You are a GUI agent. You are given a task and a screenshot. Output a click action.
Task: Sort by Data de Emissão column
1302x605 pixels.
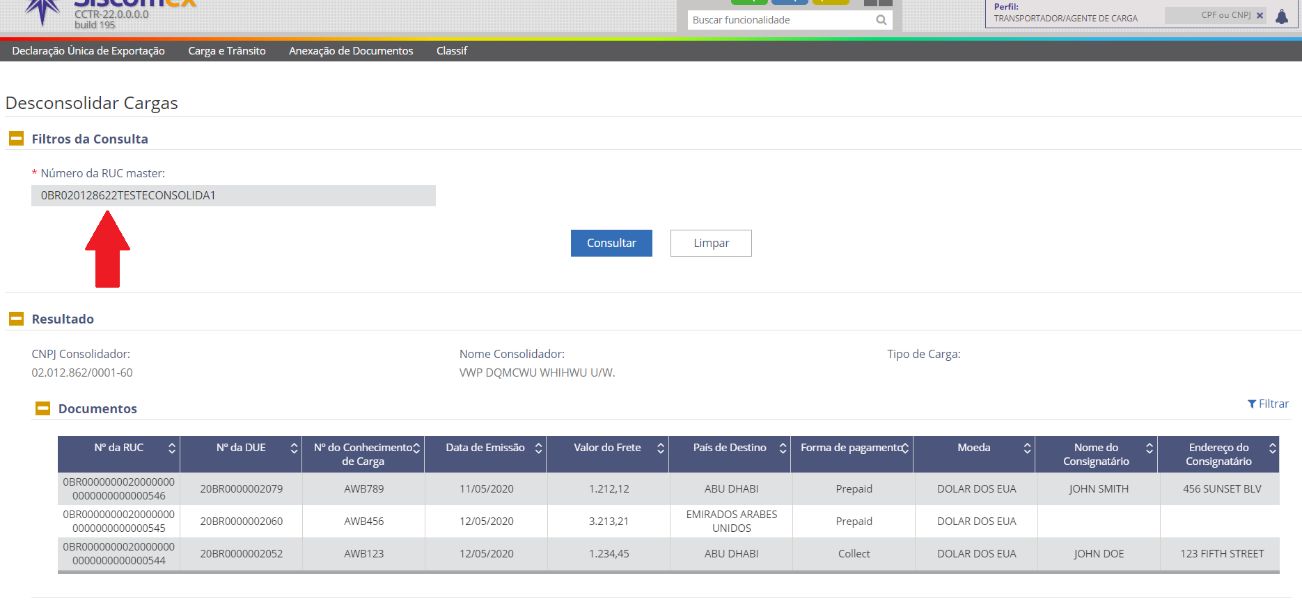(538, 448)
